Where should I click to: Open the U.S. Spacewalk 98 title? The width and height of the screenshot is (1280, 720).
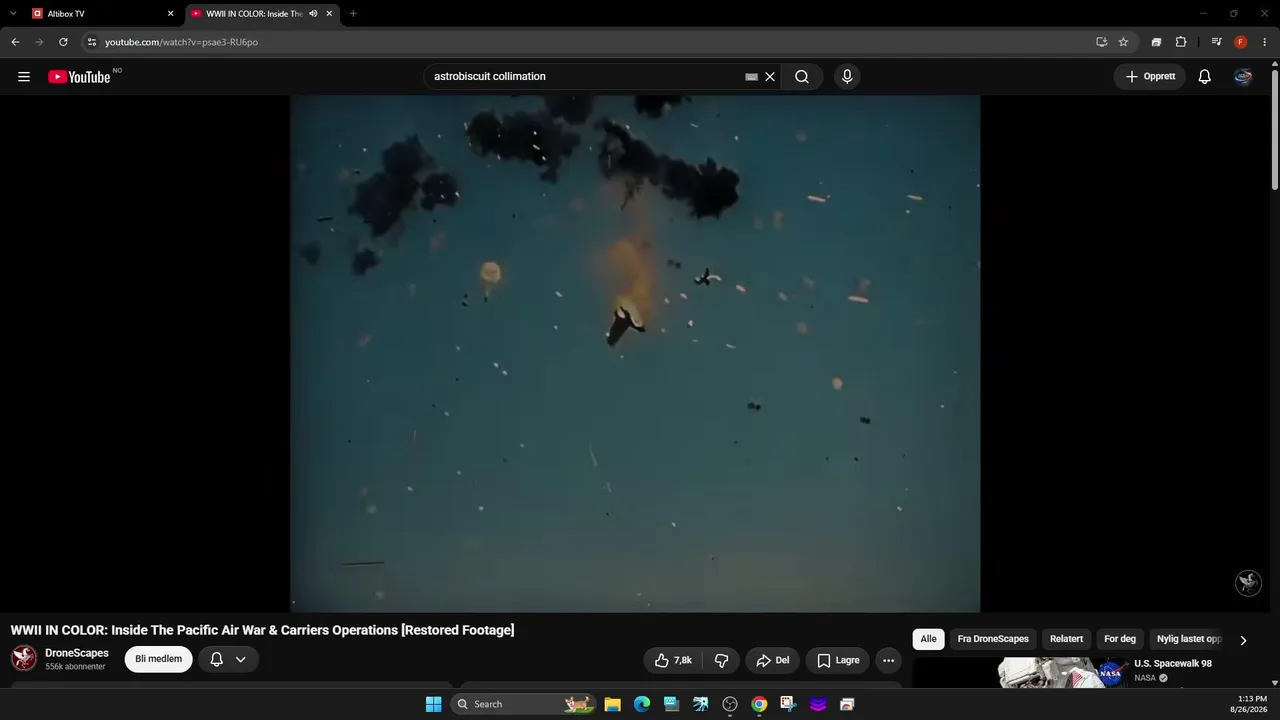1173,664
